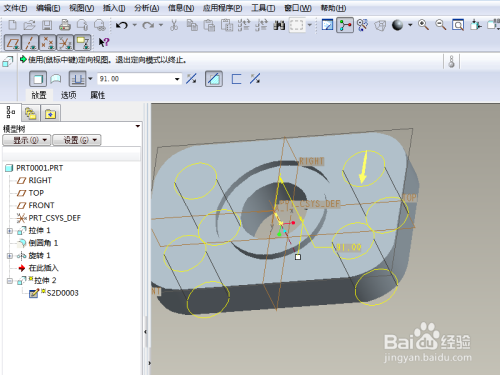The height and width of the screenshot is (375, 500).
Task: Open the What's This help pointer
Action: 104,42
